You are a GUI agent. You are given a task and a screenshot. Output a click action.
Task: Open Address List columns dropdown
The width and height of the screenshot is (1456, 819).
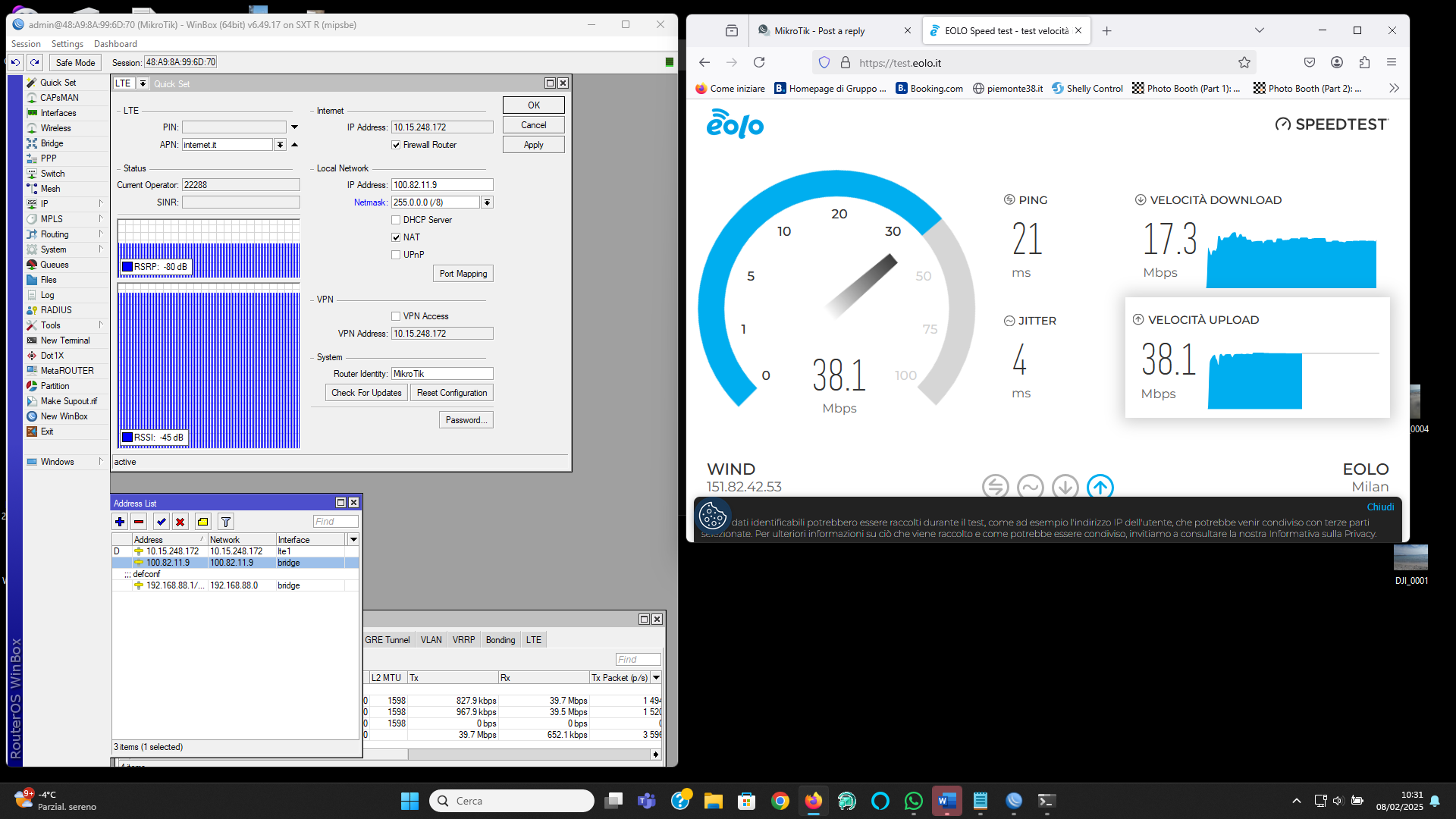pos(353,539)
